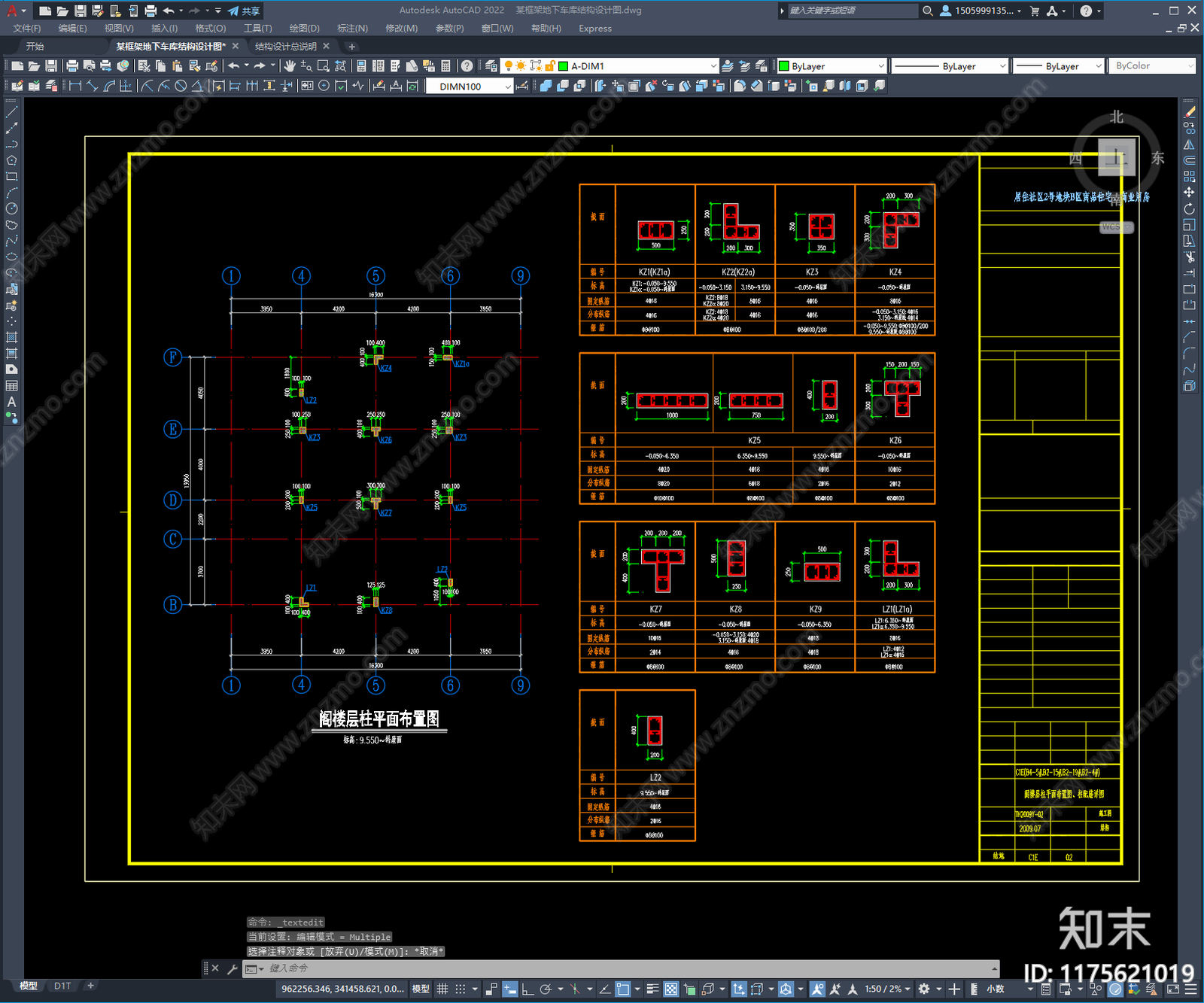Open the ByLayer linetype dropdown
This screenshot has height=1003, width=1204.
[x=1002, y=66]
